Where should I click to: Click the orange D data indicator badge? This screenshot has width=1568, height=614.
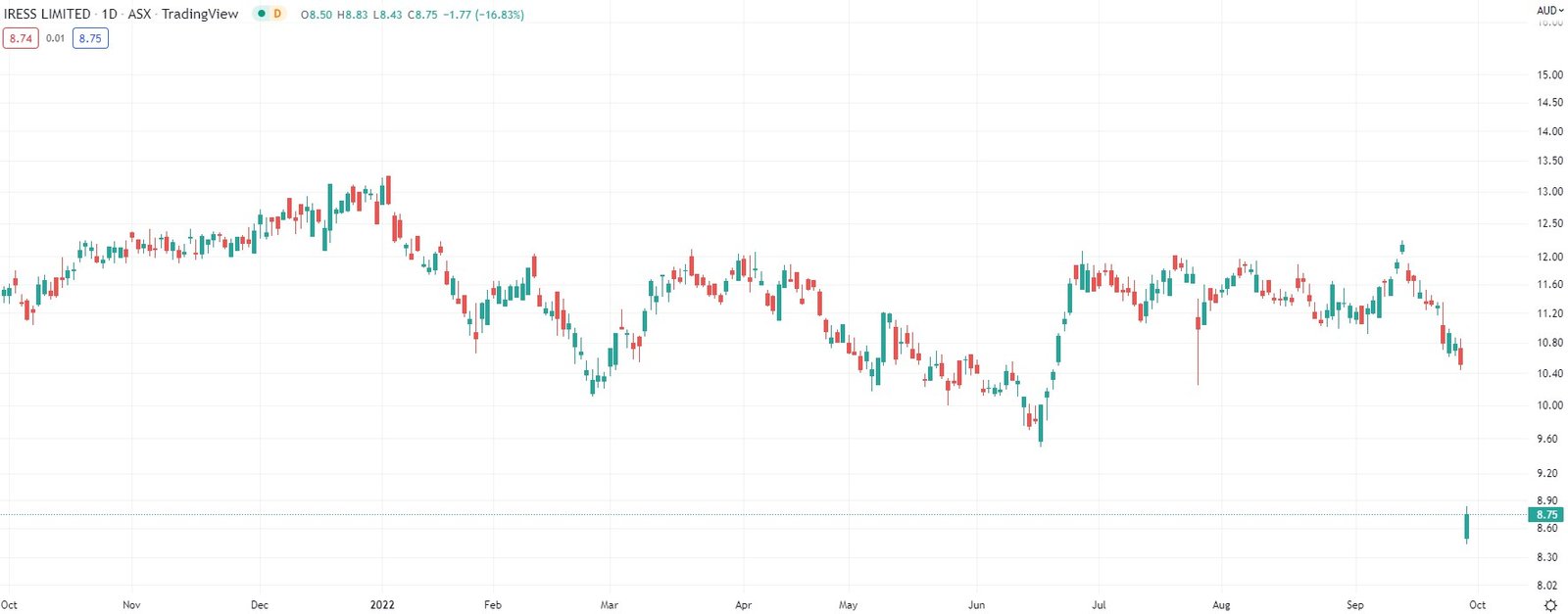click(277, 14)
